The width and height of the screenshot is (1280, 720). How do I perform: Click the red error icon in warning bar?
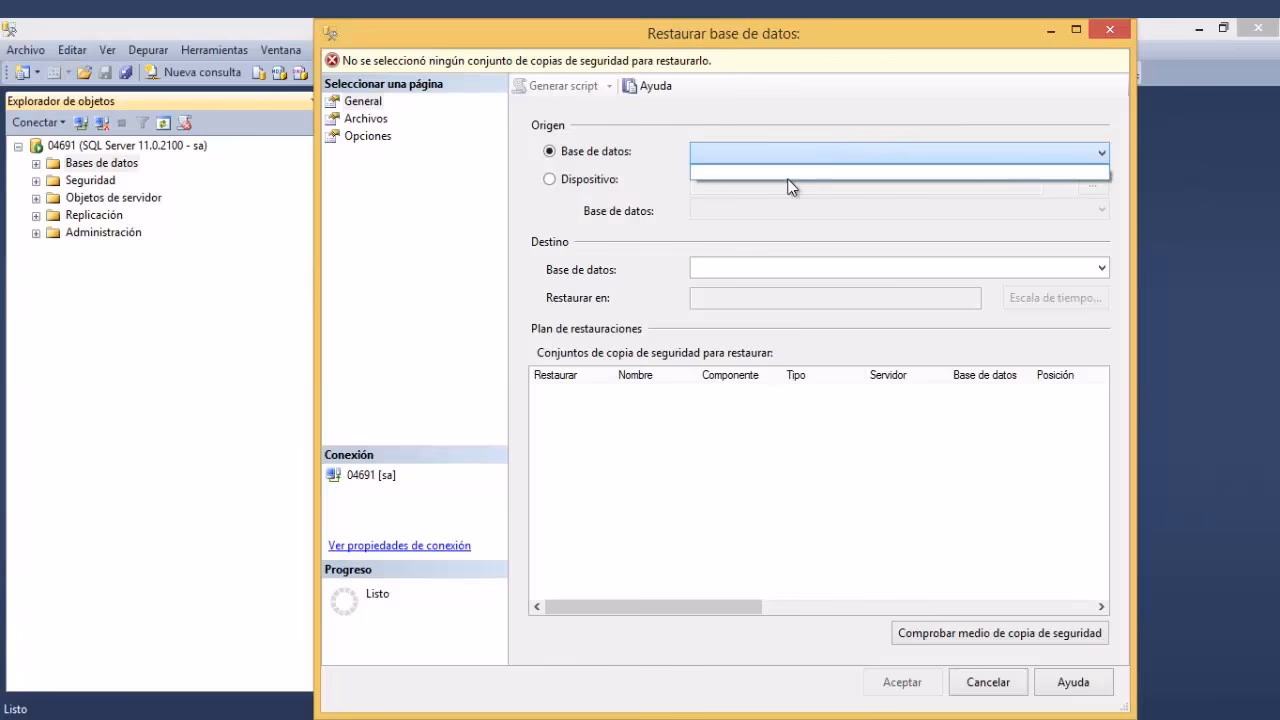point(332,60)
